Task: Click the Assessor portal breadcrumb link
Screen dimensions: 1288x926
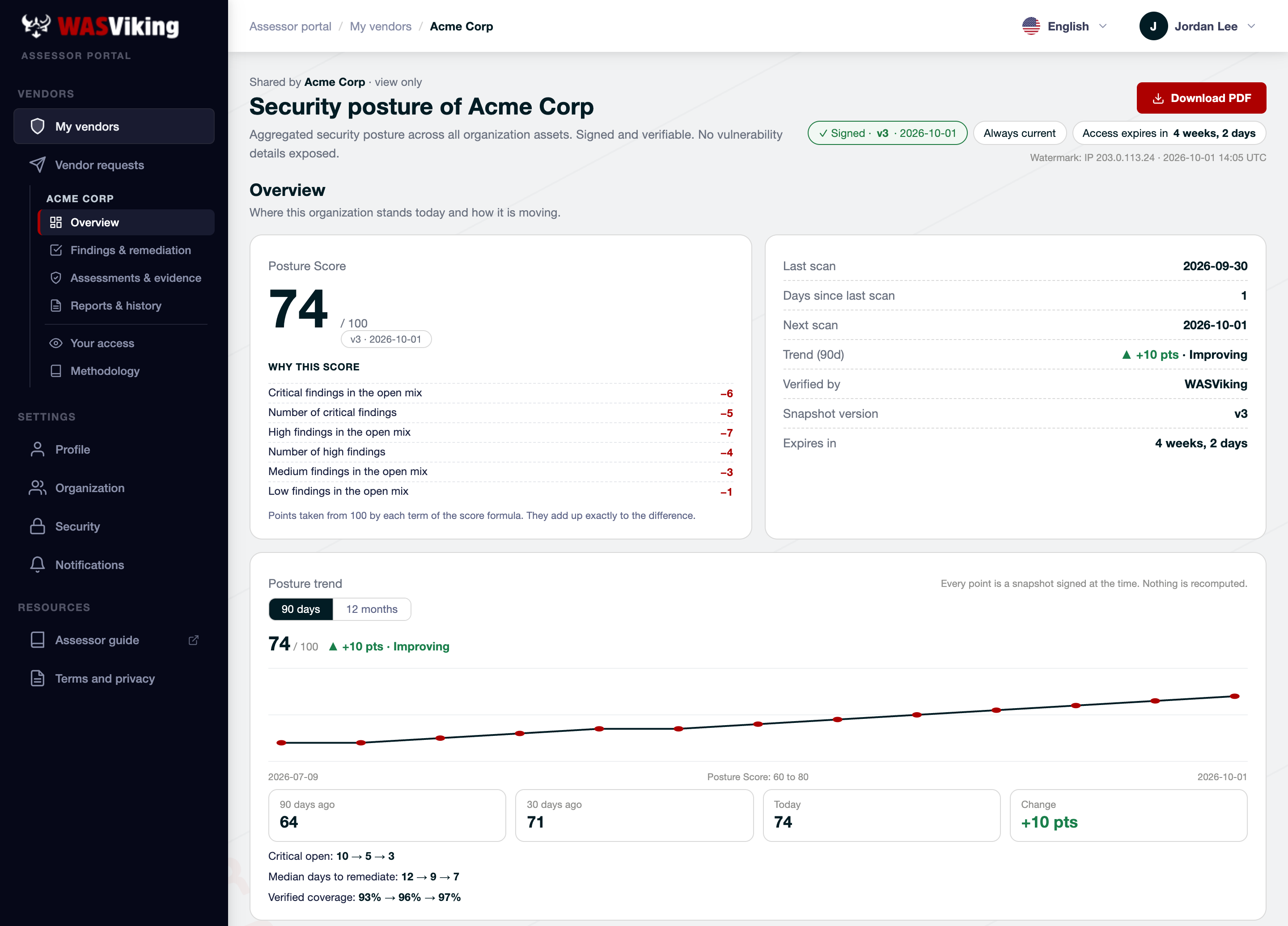Action: 290,26
